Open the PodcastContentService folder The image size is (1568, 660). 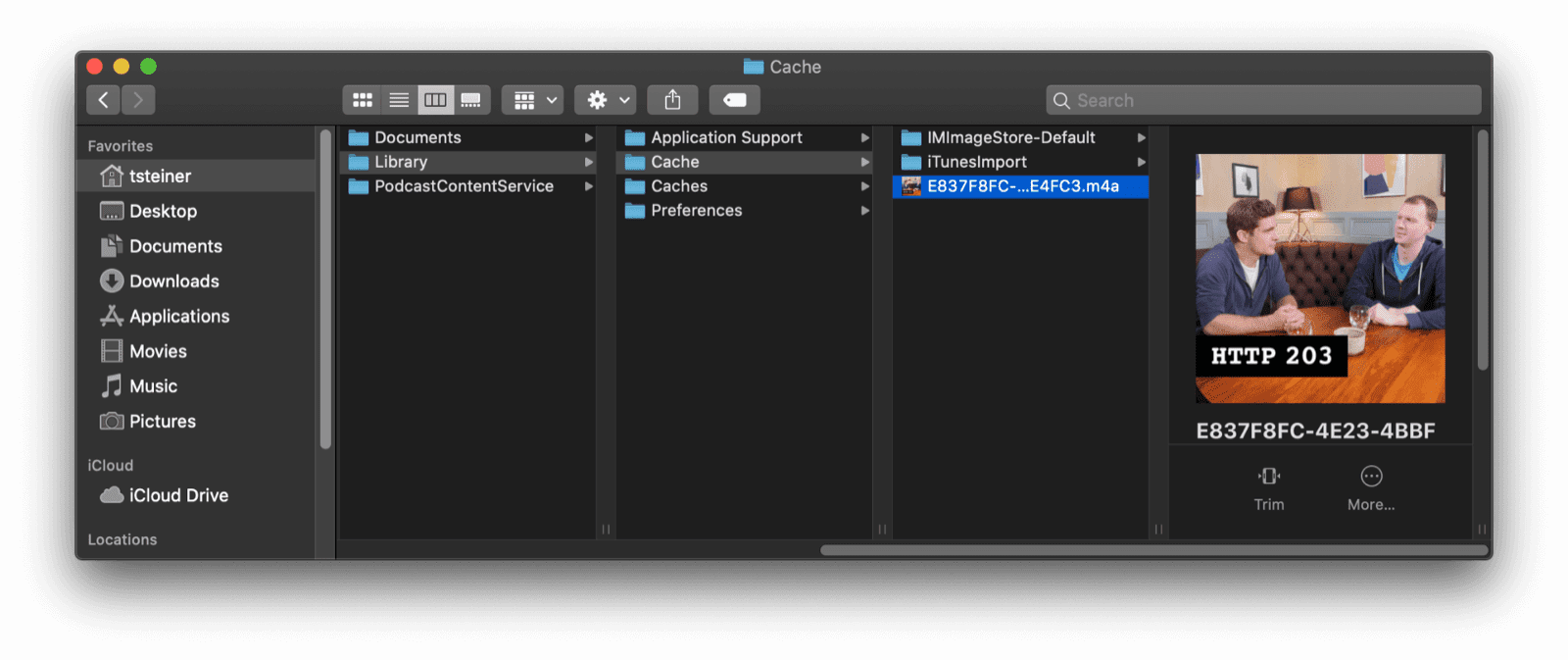tap(463, 186)
